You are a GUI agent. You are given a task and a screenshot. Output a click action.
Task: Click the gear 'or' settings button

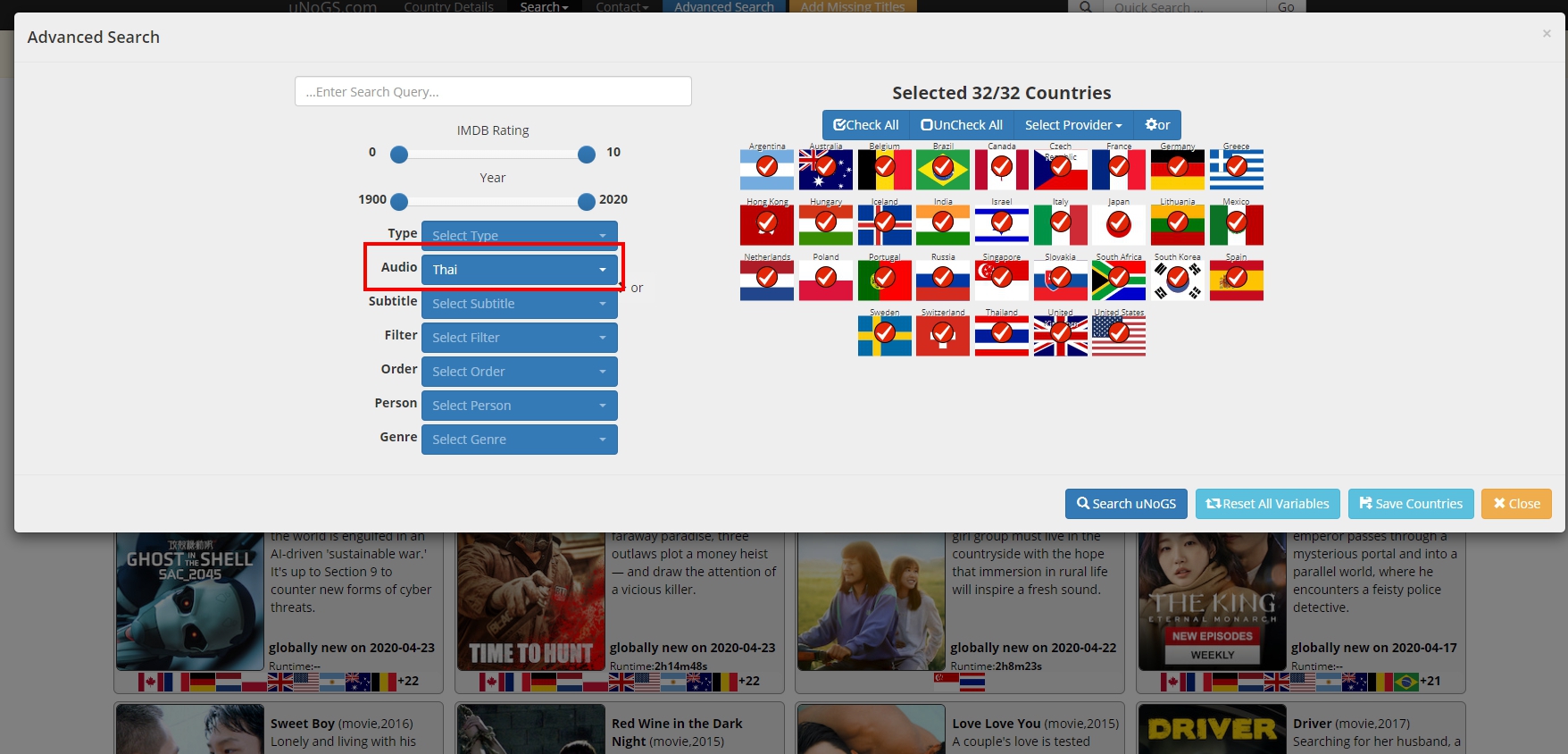(x=1157, y=125)
